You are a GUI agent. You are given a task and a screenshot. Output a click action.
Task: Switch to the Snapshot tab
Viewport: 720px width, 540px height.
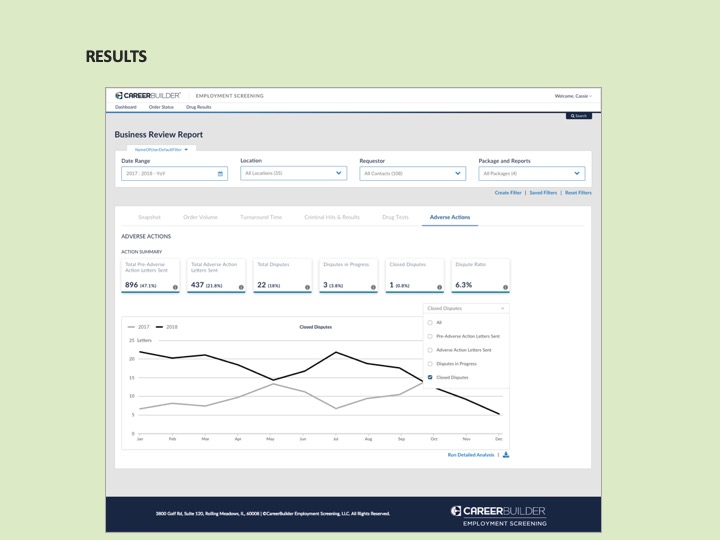tap(149, 217)
